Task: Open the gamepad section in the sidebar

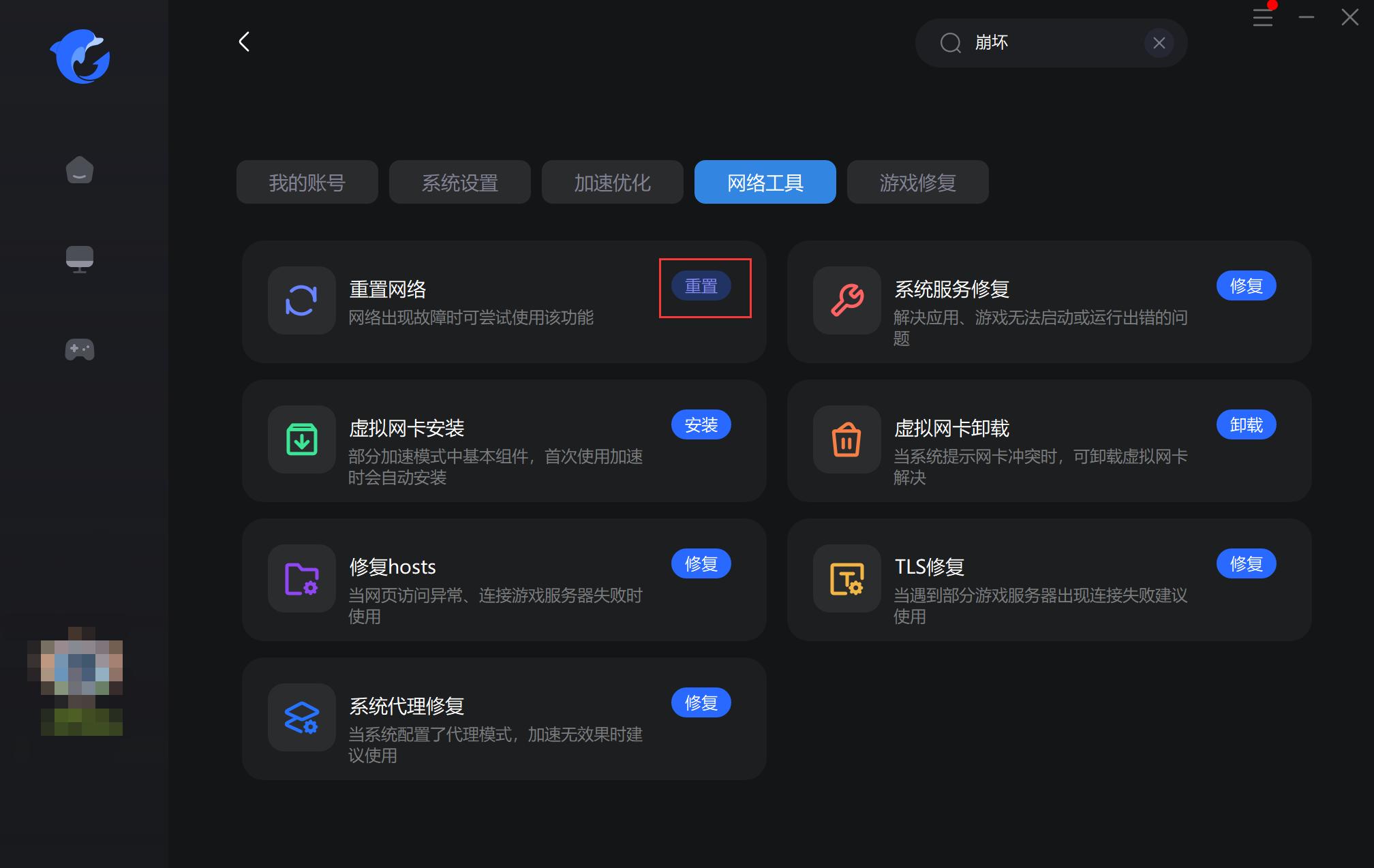Action: [x=80, y=350]
